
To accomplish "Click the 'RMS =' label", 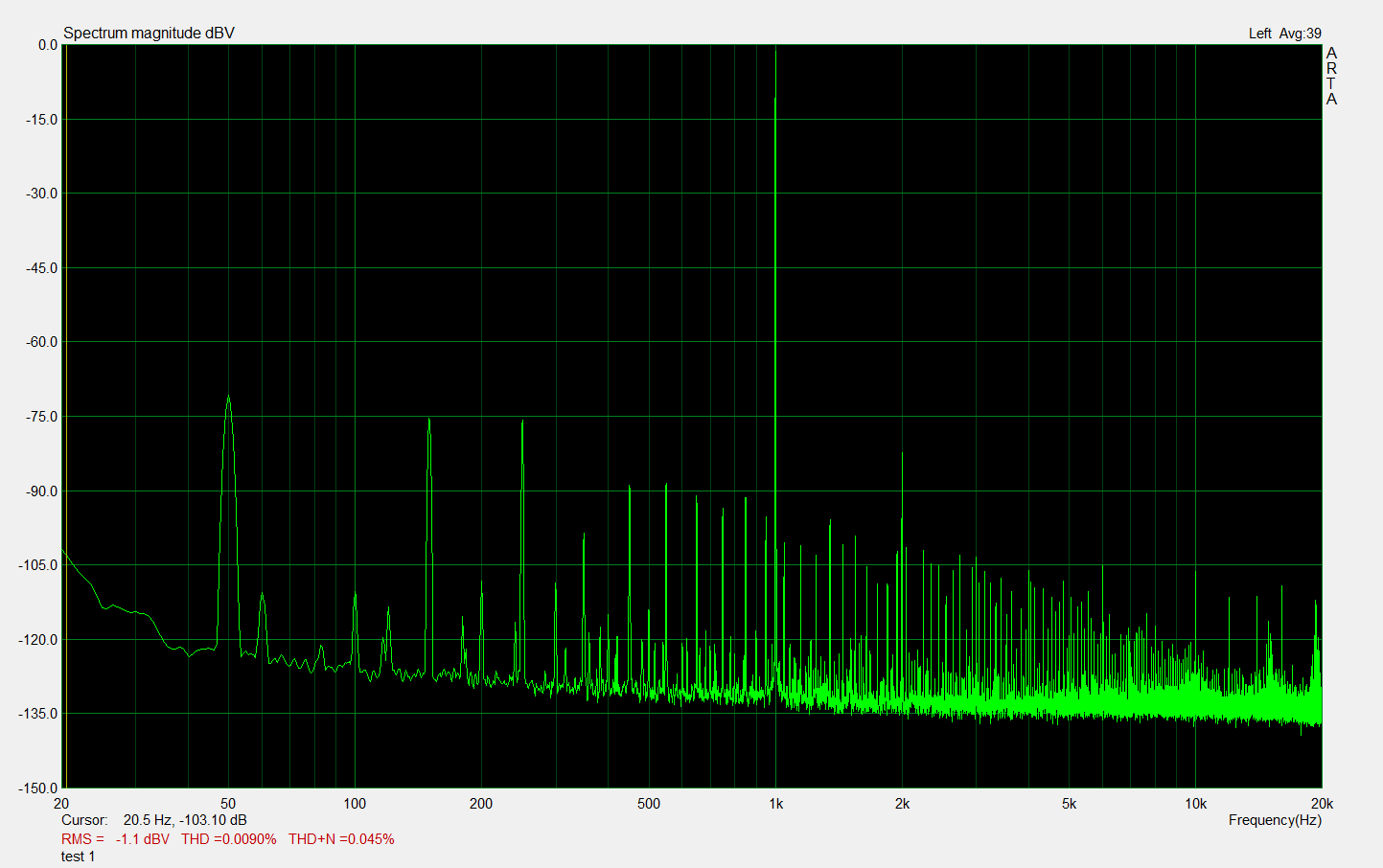I will [x=82, y=839].
